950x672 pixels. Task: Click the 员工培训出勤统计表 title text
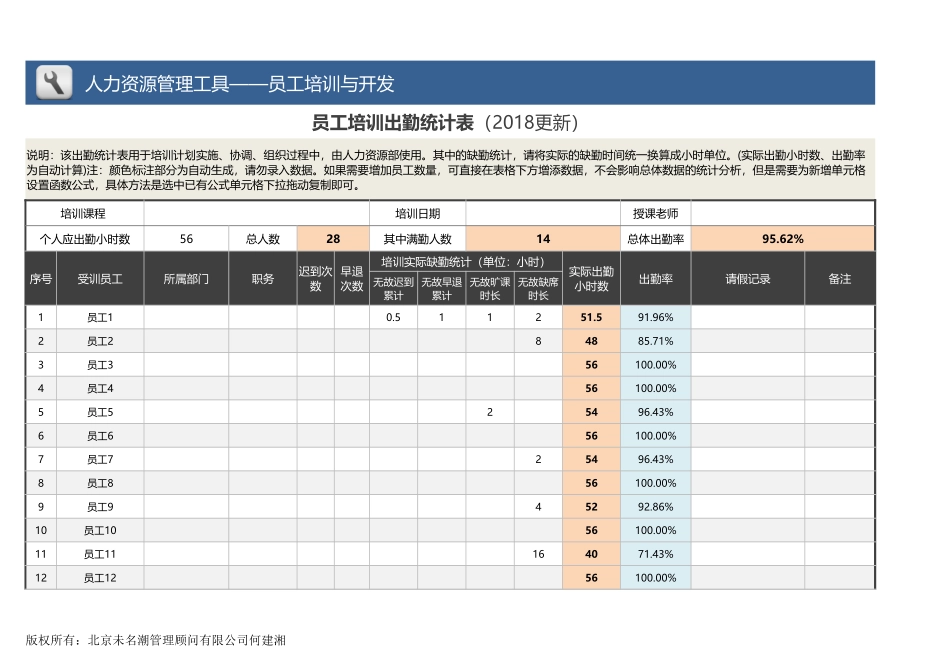click(393, 123)
